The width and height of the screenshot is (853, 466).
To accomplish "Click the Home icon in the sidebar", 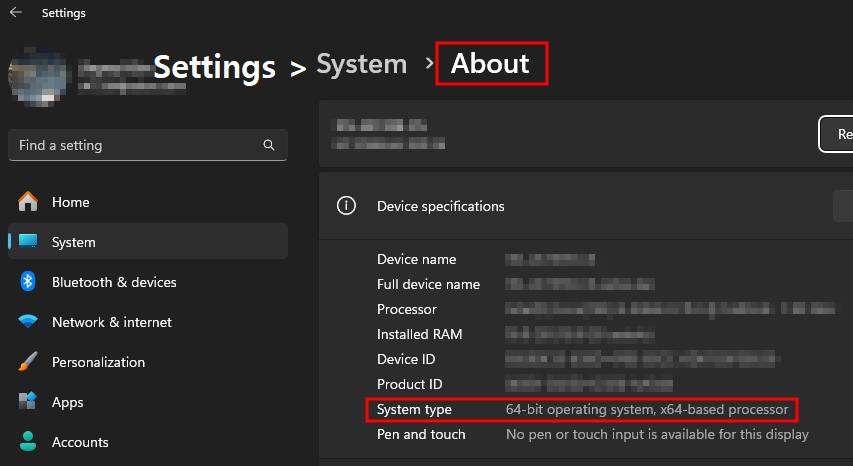I will (28, 202).
